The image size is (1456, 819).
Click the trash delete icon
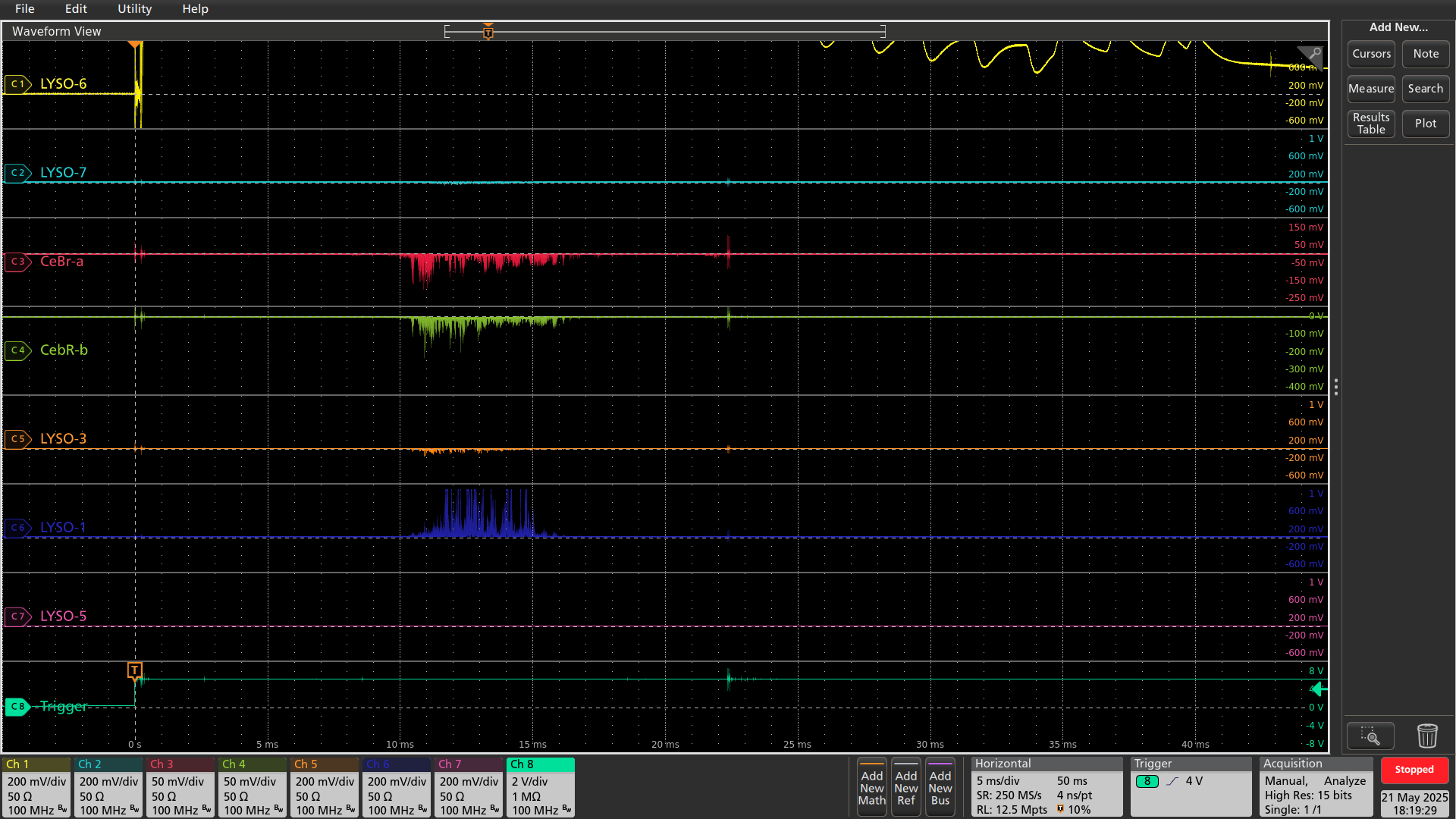(x=1427, y=736)
